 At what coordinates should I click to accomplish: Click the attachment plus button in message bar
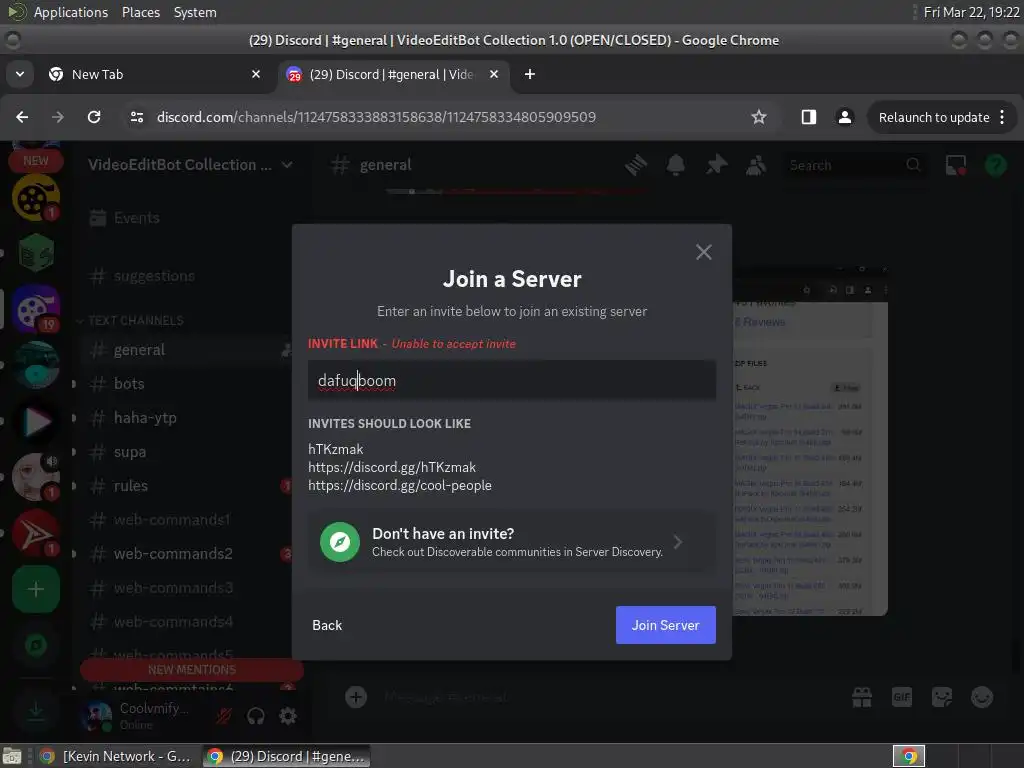pos(356,697)
